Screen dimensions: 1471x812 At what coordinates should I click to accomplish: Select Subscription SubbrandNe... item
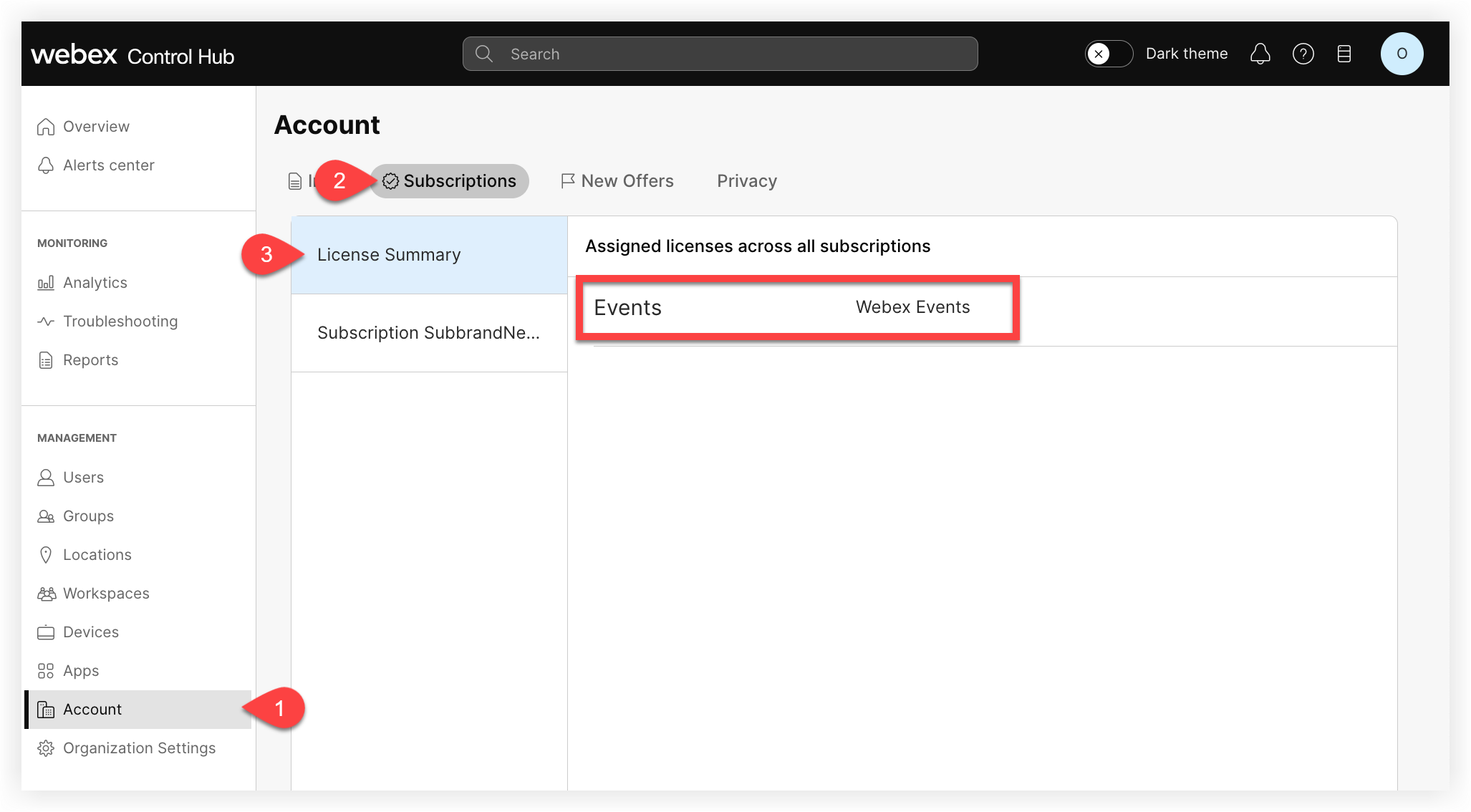pos(429,333)
